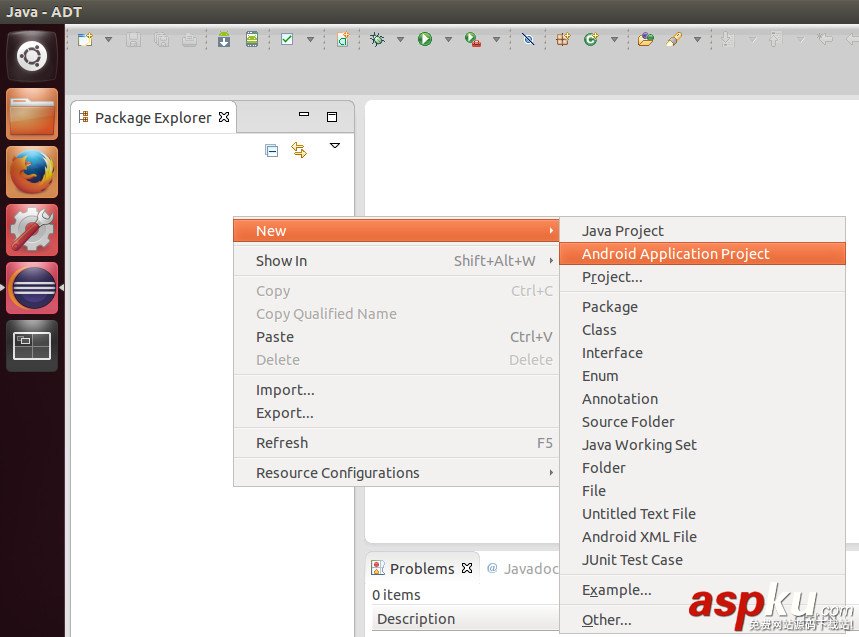This screenshot has width=859, height=637.
Task: Select Java Working Set from submenu
Action: [x=702, y=445]
